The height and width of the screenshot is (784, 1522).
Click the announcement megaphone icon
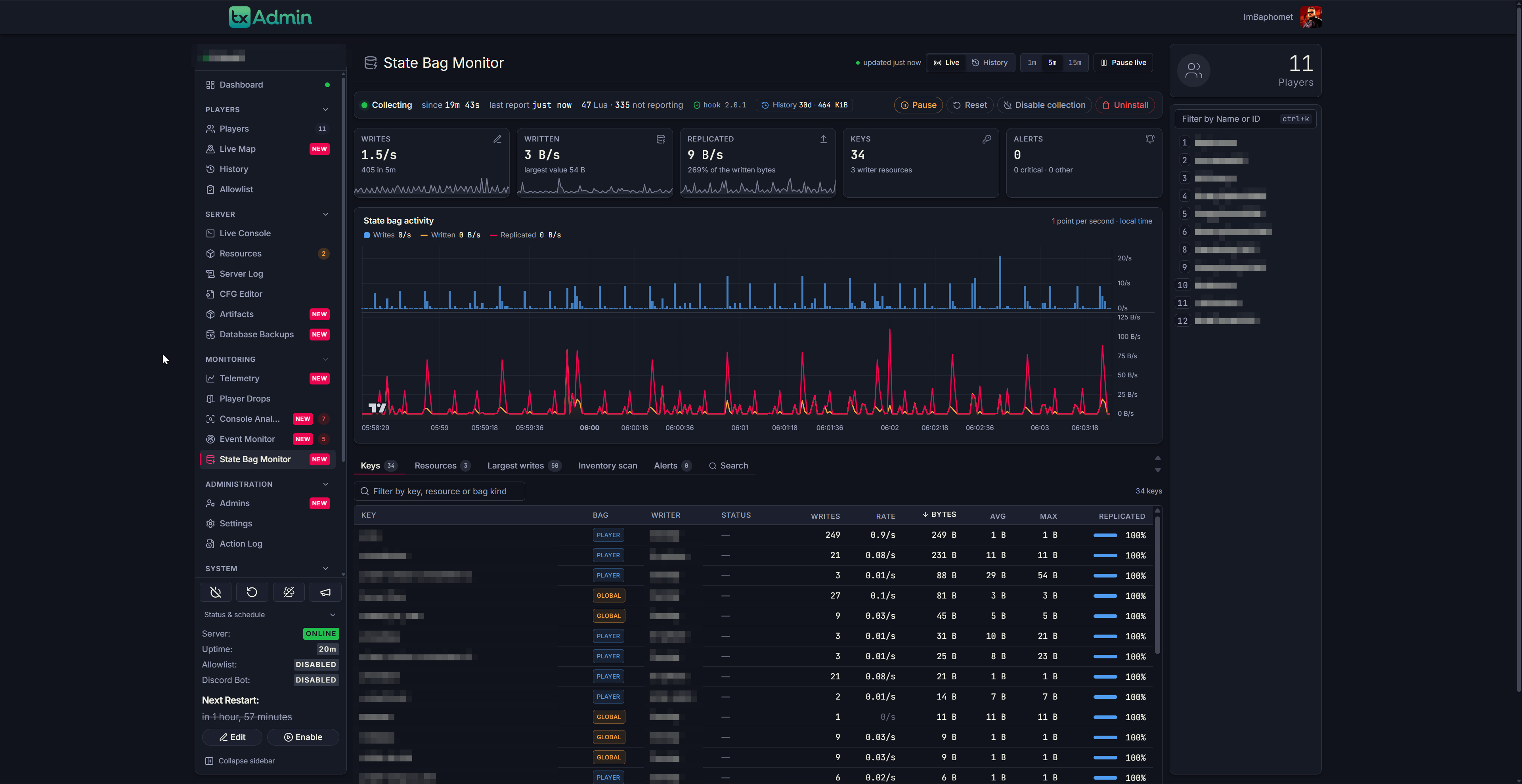[325, 592]
